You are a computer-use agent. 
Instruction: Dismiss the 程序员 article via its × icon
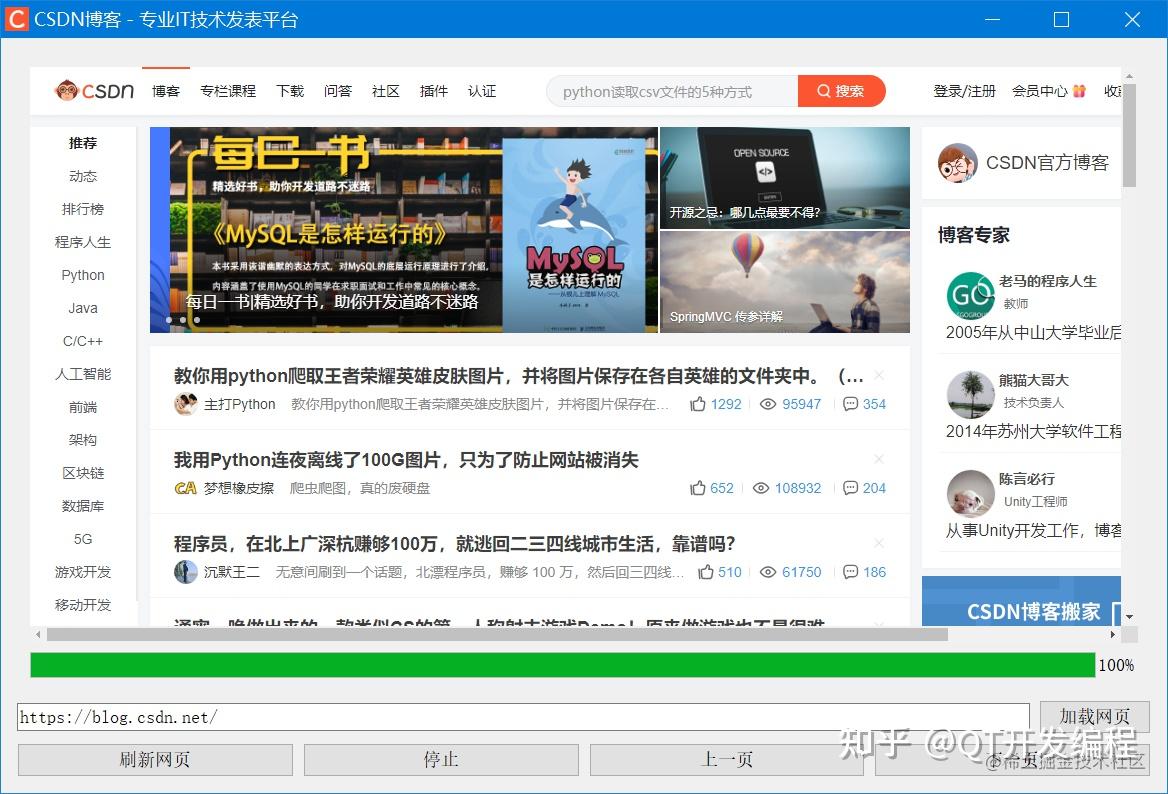click(878, 543)
